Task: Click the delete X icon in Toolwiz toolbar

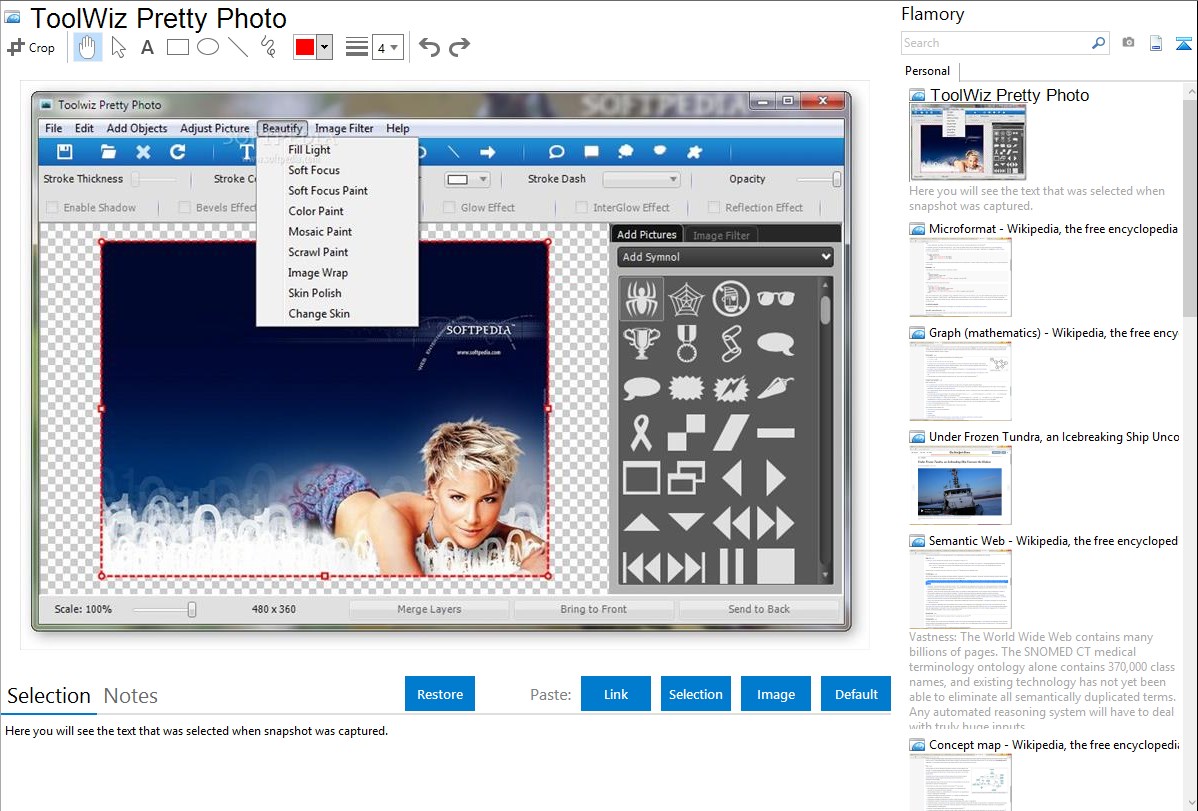Action: click(143, 151)
